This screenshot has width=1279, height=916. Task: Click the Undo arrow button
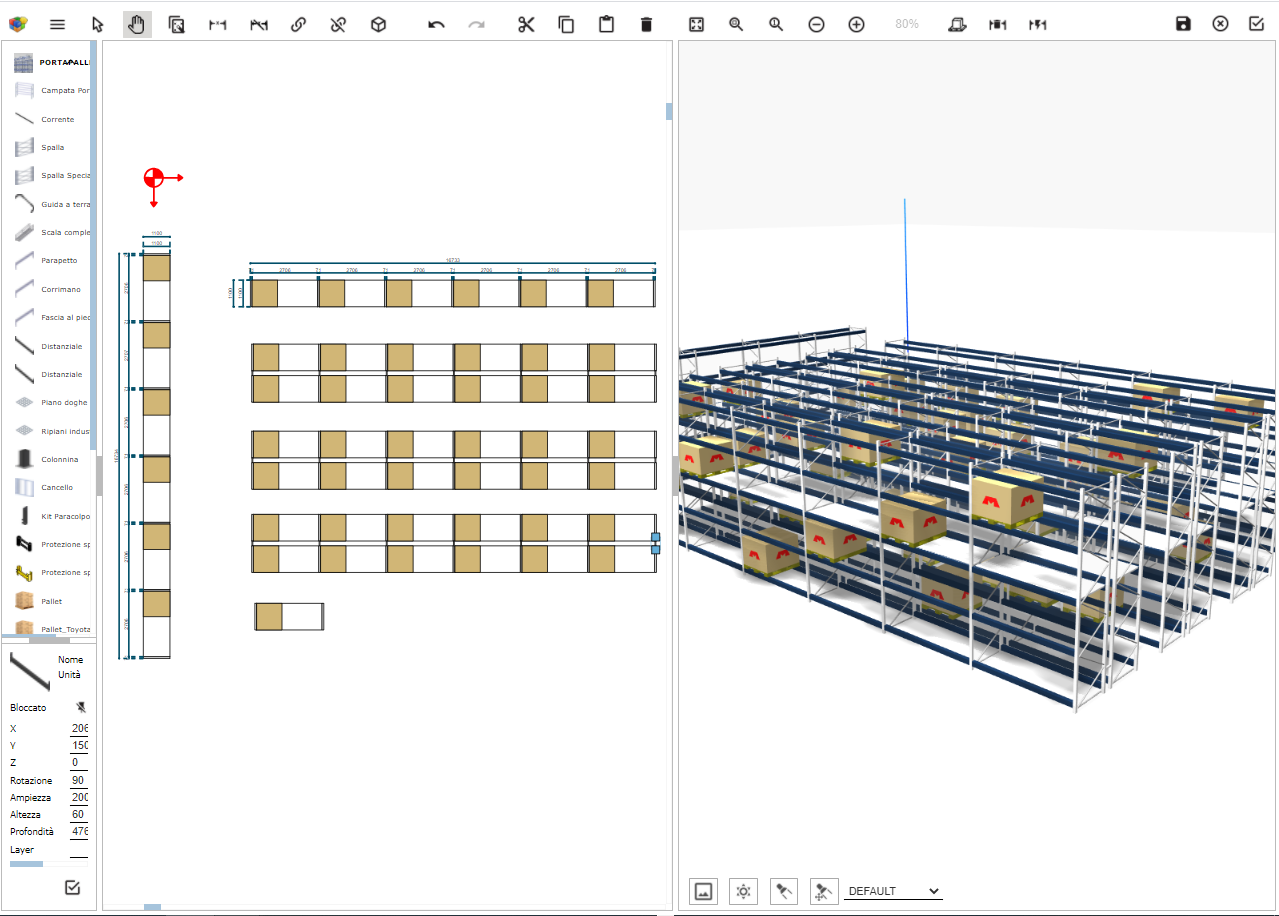coord(436,24)
